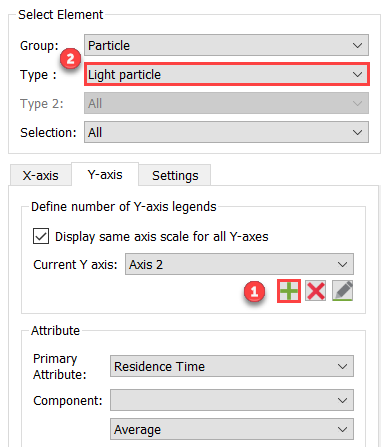
Task: Click the red step marker numbered 1
Action: click(x=254, y=292)
